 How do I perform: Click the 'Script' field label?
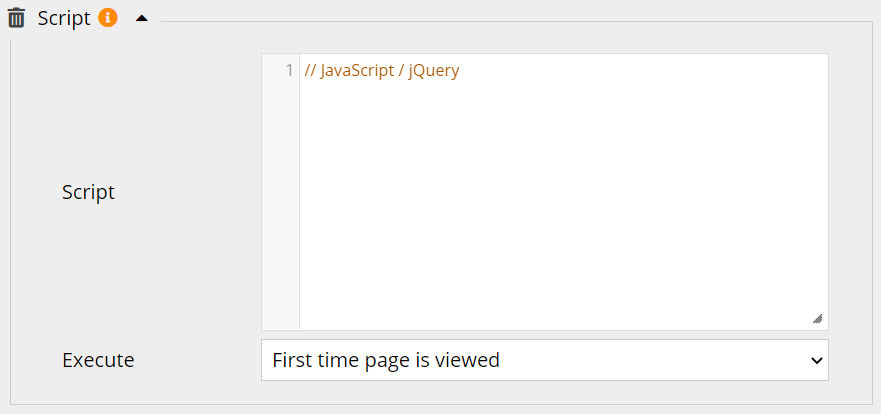(88, 192)
